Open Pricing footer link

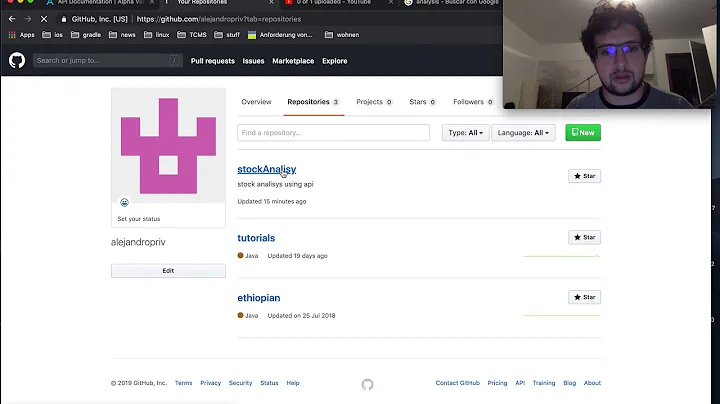coord(497,383)
